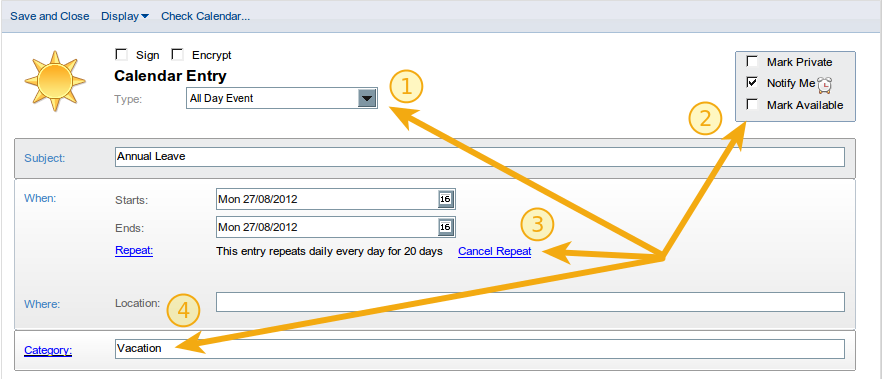
Task: Open the Type dropdown arrow
Action: click(367, 98)
